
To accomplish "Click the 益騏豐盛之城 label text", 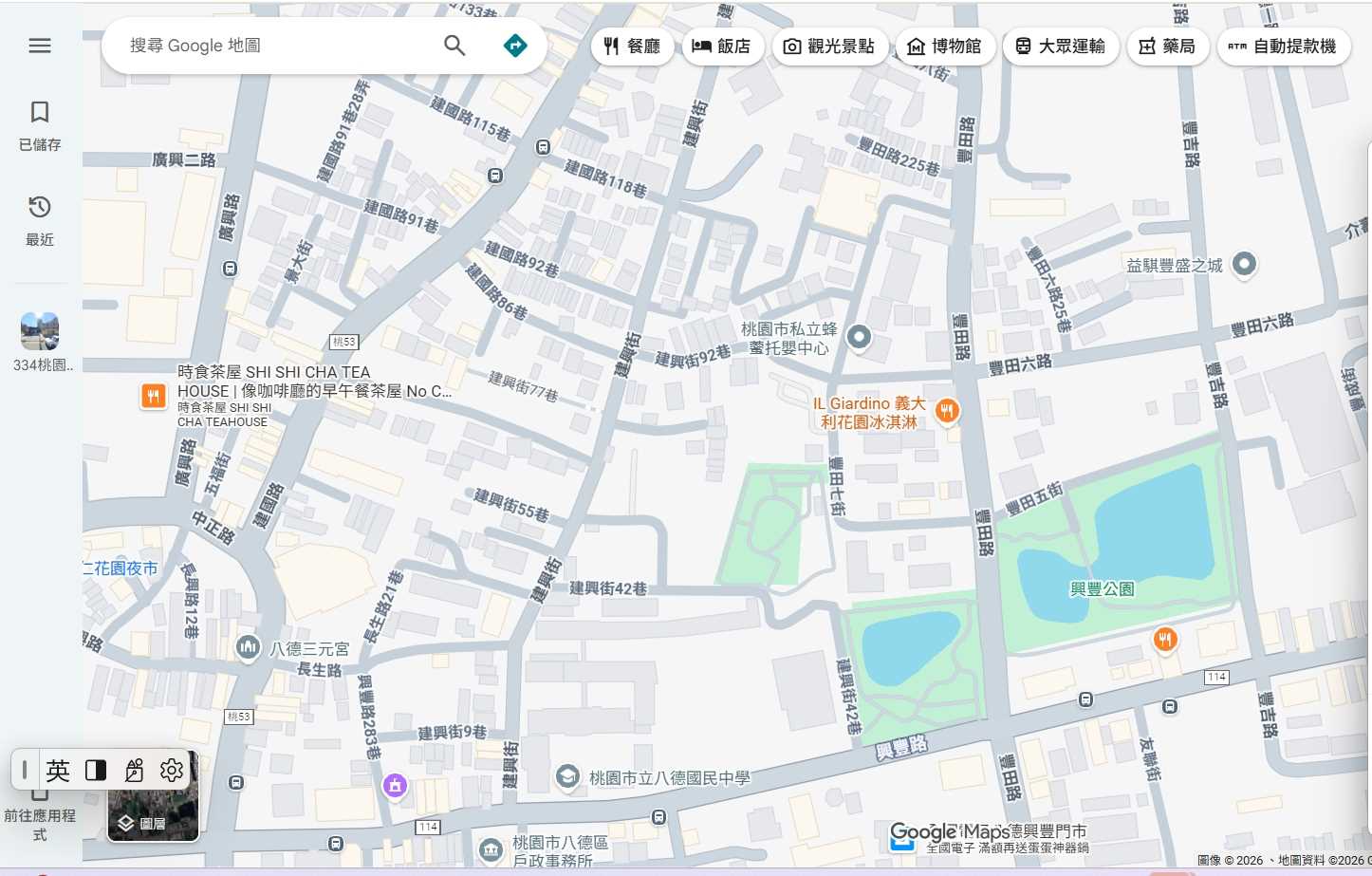I will click(x=1175, y=266).
